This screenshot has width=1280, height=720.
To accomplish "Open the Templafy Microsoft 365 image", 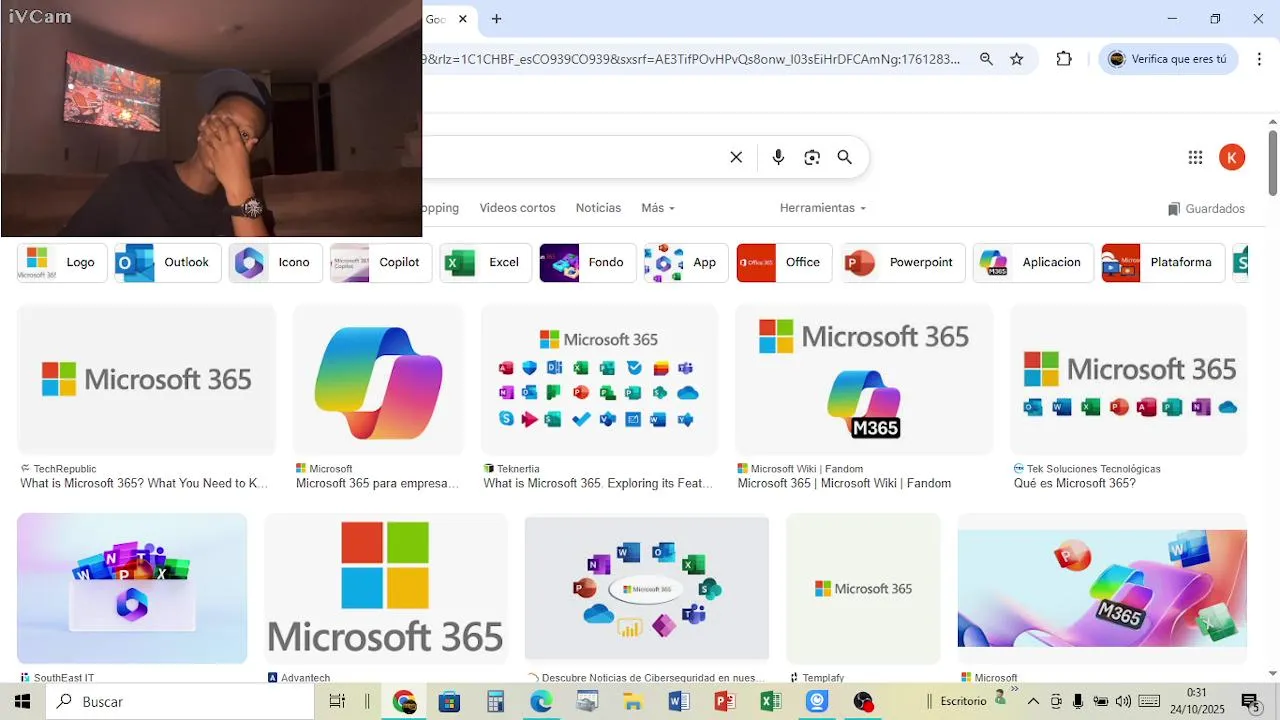I will (x=863, y=588).
